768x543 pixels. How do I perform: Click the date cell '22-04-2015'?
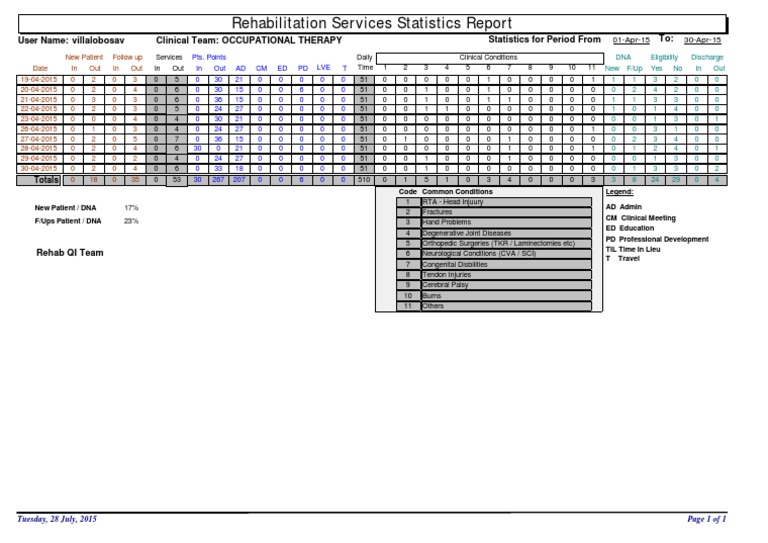click(x=39, y=109)
